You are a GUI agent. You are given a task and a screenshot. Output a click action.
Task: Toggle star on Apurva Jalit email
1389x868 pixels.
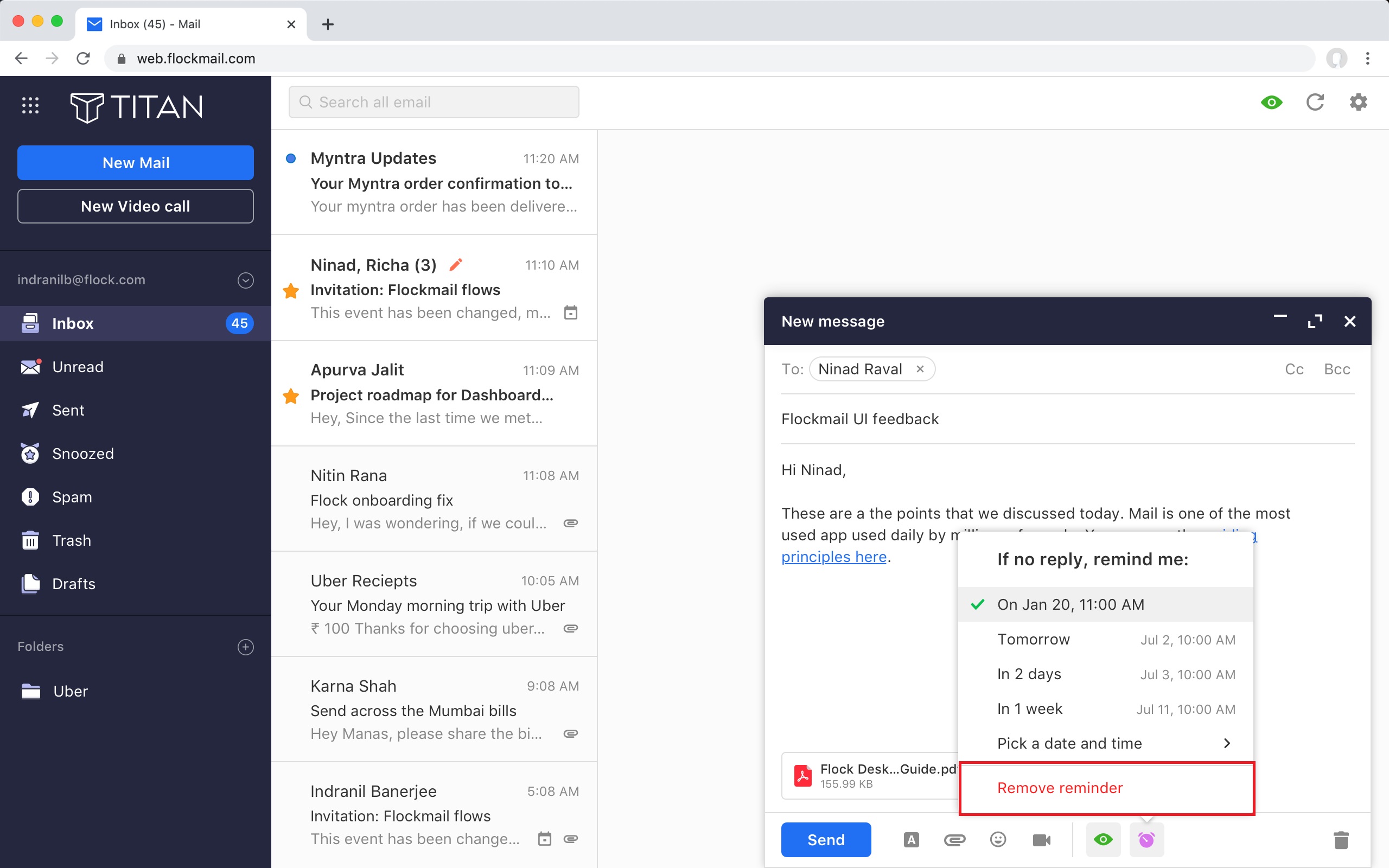pos(291,396)
